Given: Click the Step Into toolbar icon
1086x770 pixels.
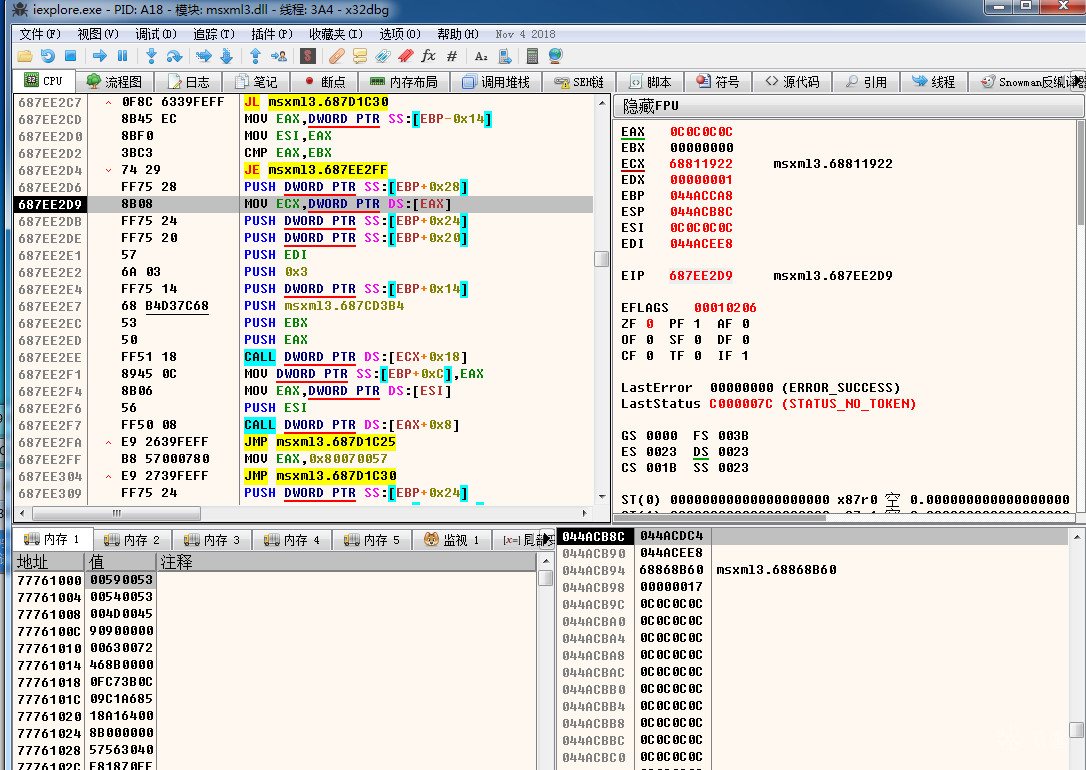Looking at the screenshot, I should click(x=151, y=56).
